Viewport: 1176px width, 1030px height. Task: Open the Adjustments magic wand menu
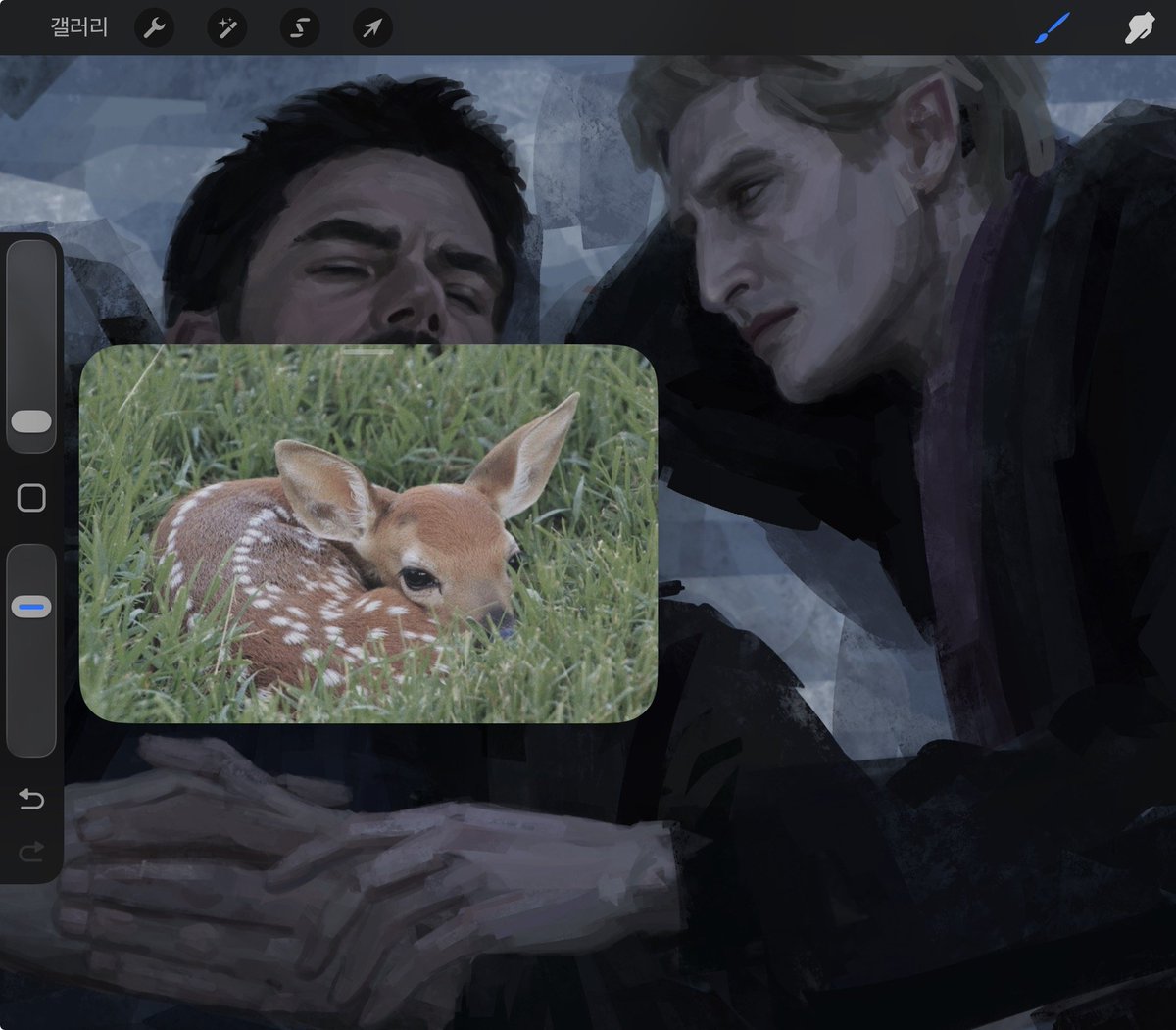pyautogui.click(x=226, y=28)
